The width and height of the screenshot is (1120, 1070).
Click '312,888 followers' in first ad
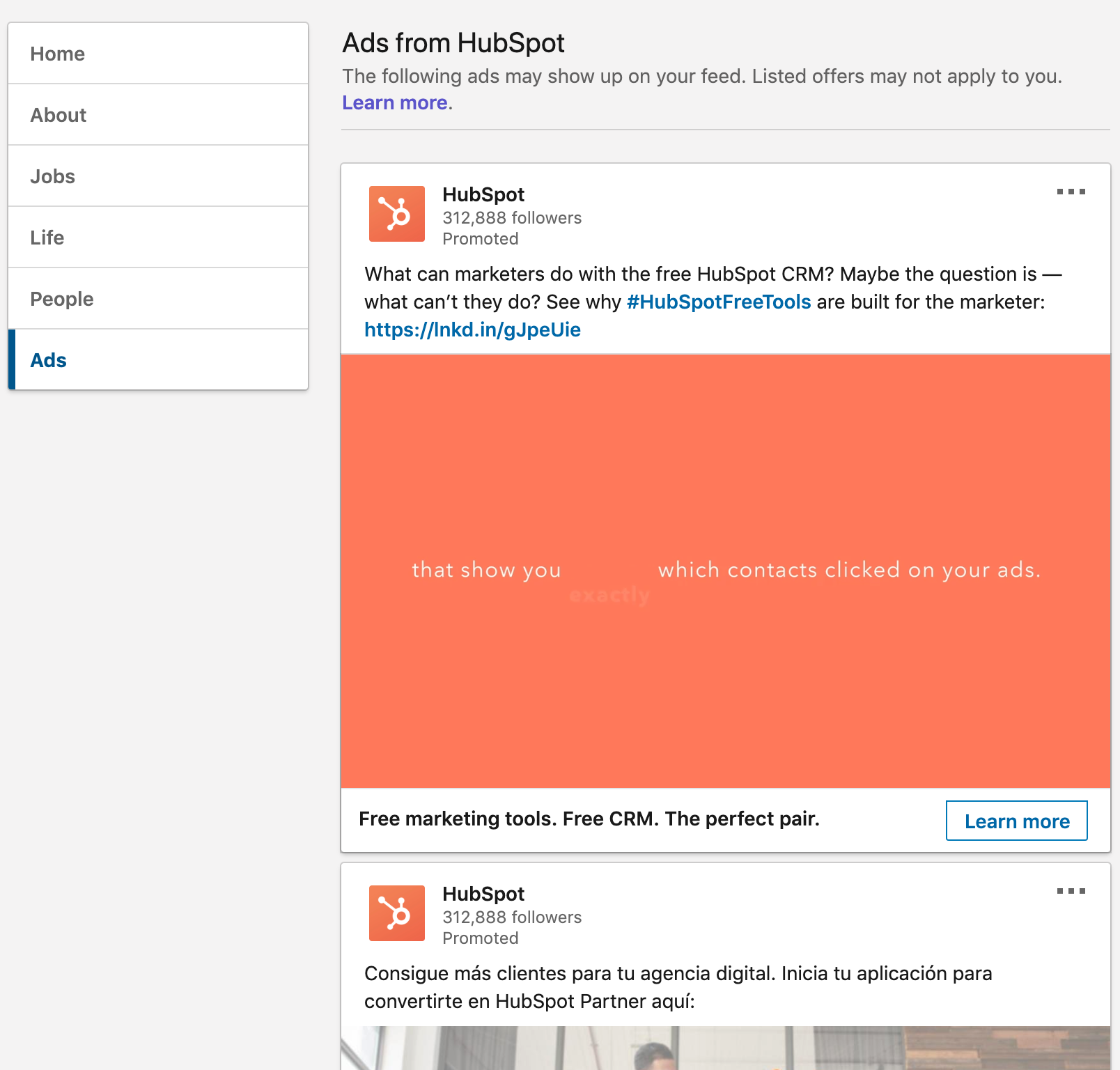(x=512, y=218)
